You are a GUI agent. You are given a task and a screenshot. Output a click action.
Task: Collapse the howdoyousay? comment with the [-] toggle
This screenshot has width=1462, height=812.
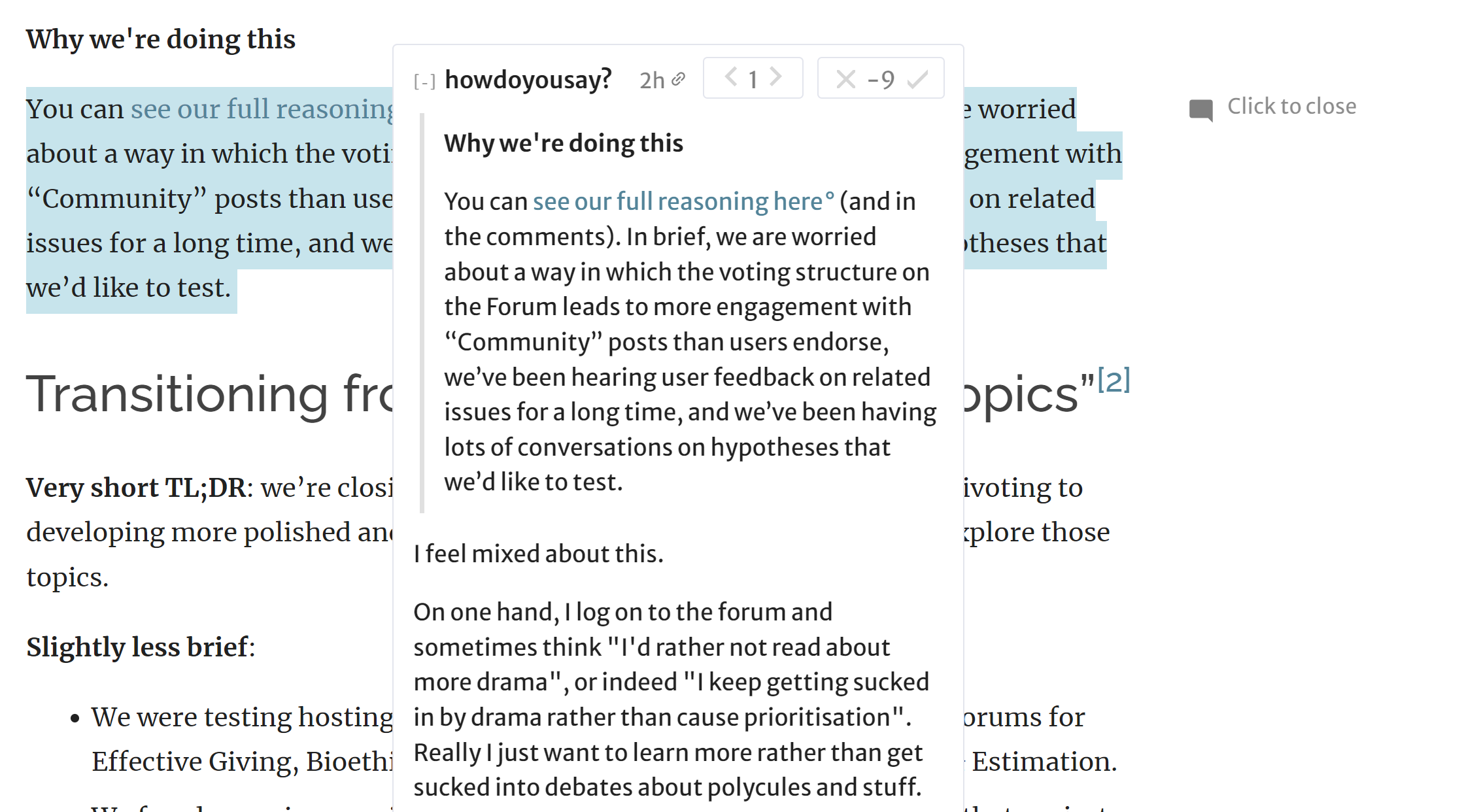[x=424, y=82]
